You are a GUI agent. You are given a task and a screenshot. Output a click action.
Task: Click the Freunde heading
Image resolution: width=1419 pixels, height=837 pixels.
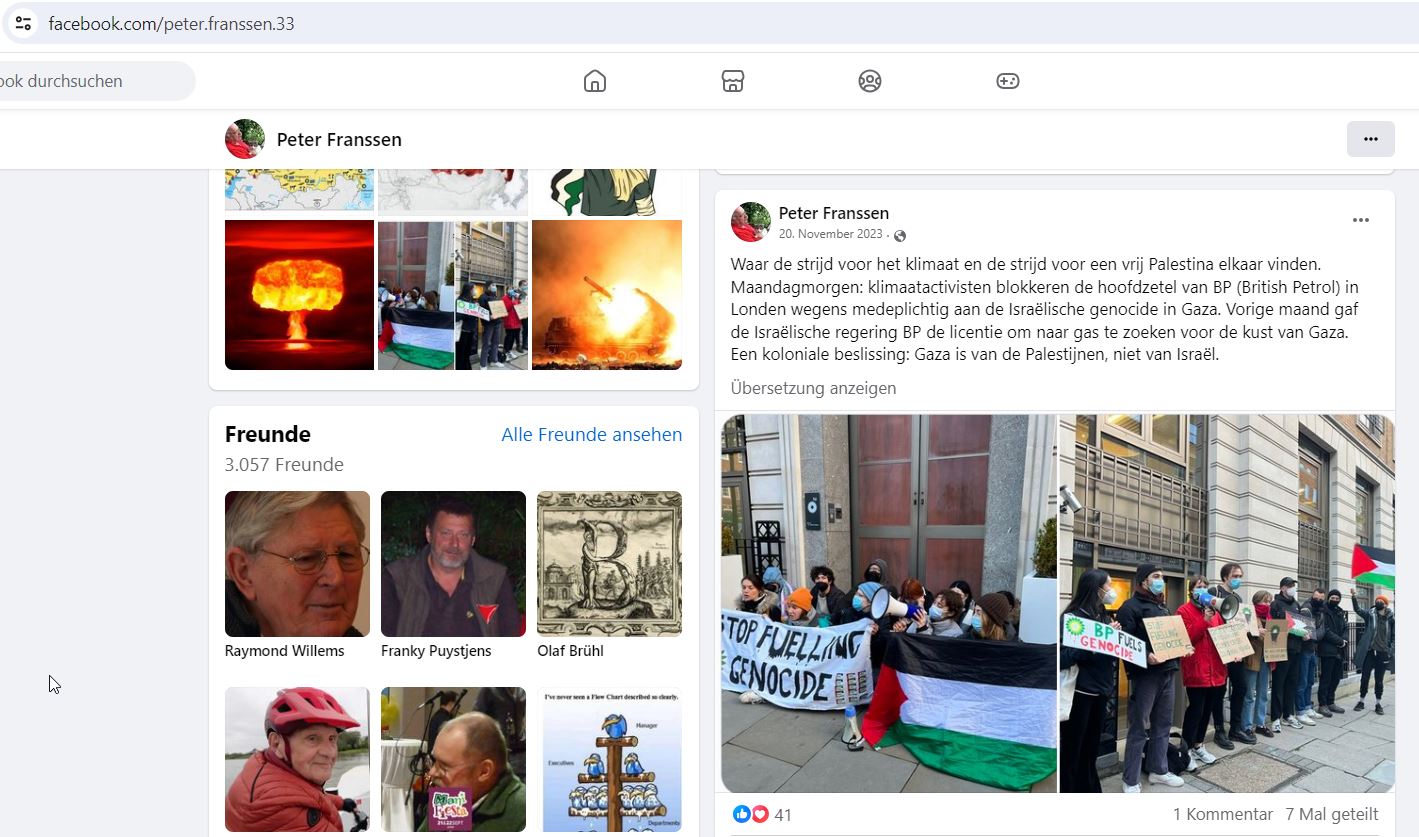pyautogui.click(x=268, y=434)
